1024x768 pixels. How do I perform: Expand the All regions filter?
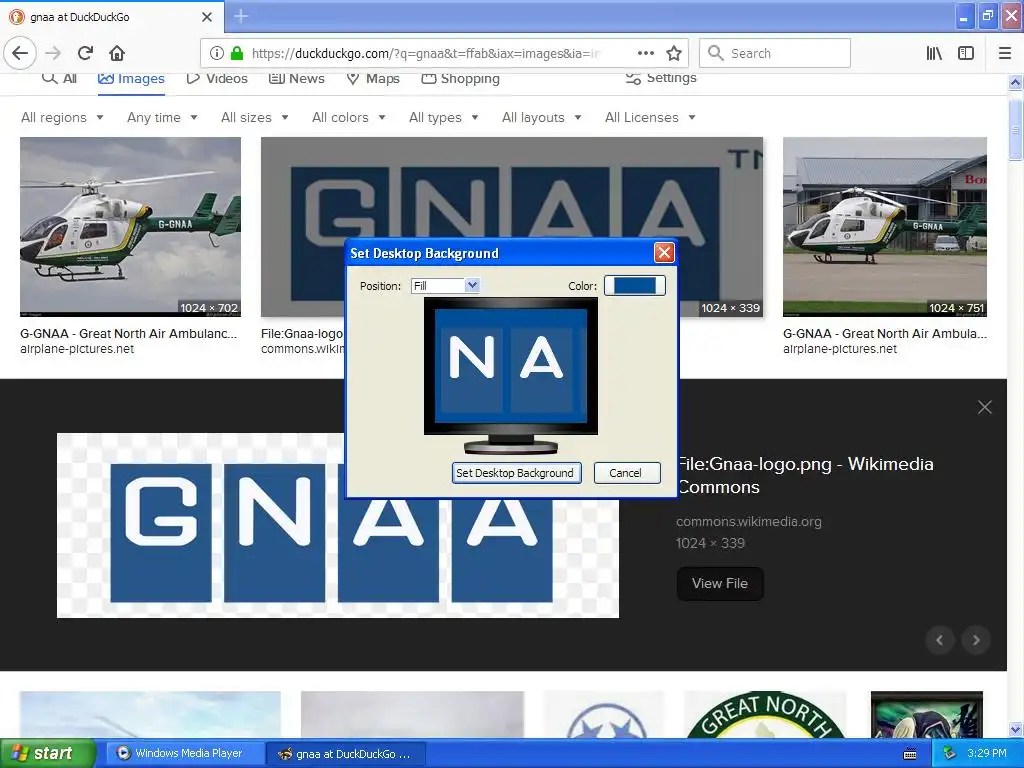[x=62, y=118]
